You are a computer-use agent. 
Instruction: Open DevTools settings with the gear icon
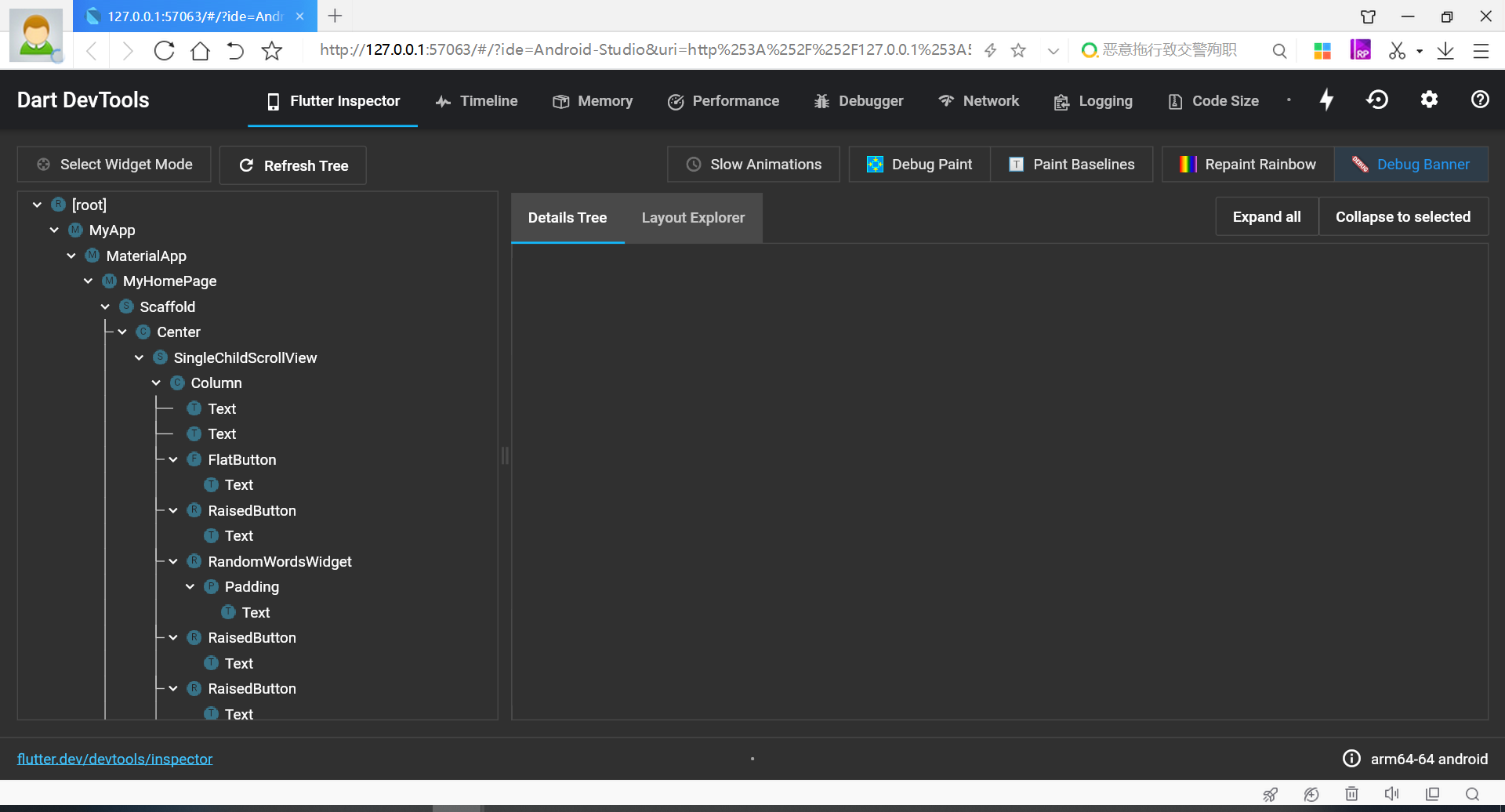click(1428, 100)
